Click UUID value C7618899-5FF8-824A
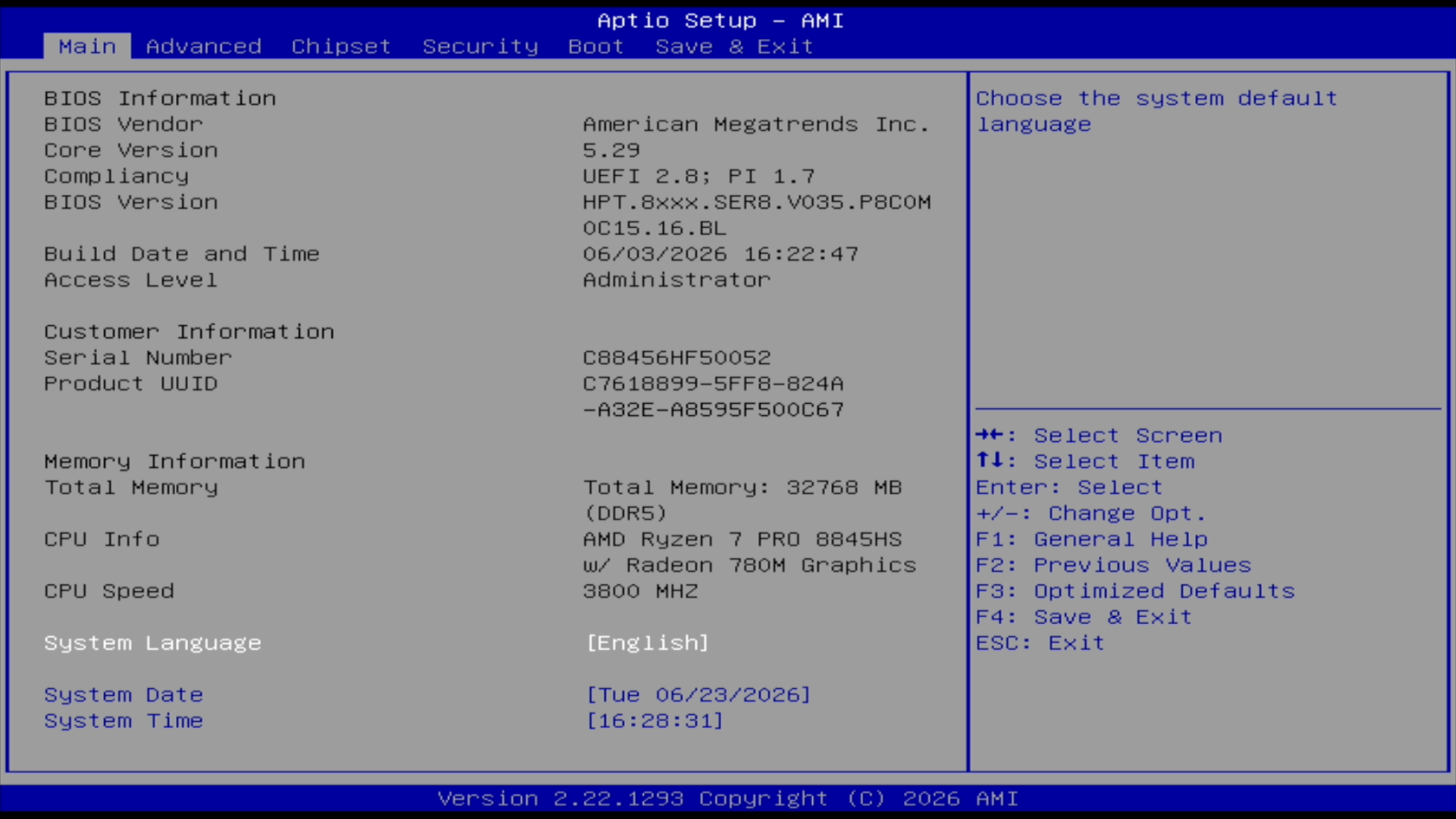 point(712,383)
